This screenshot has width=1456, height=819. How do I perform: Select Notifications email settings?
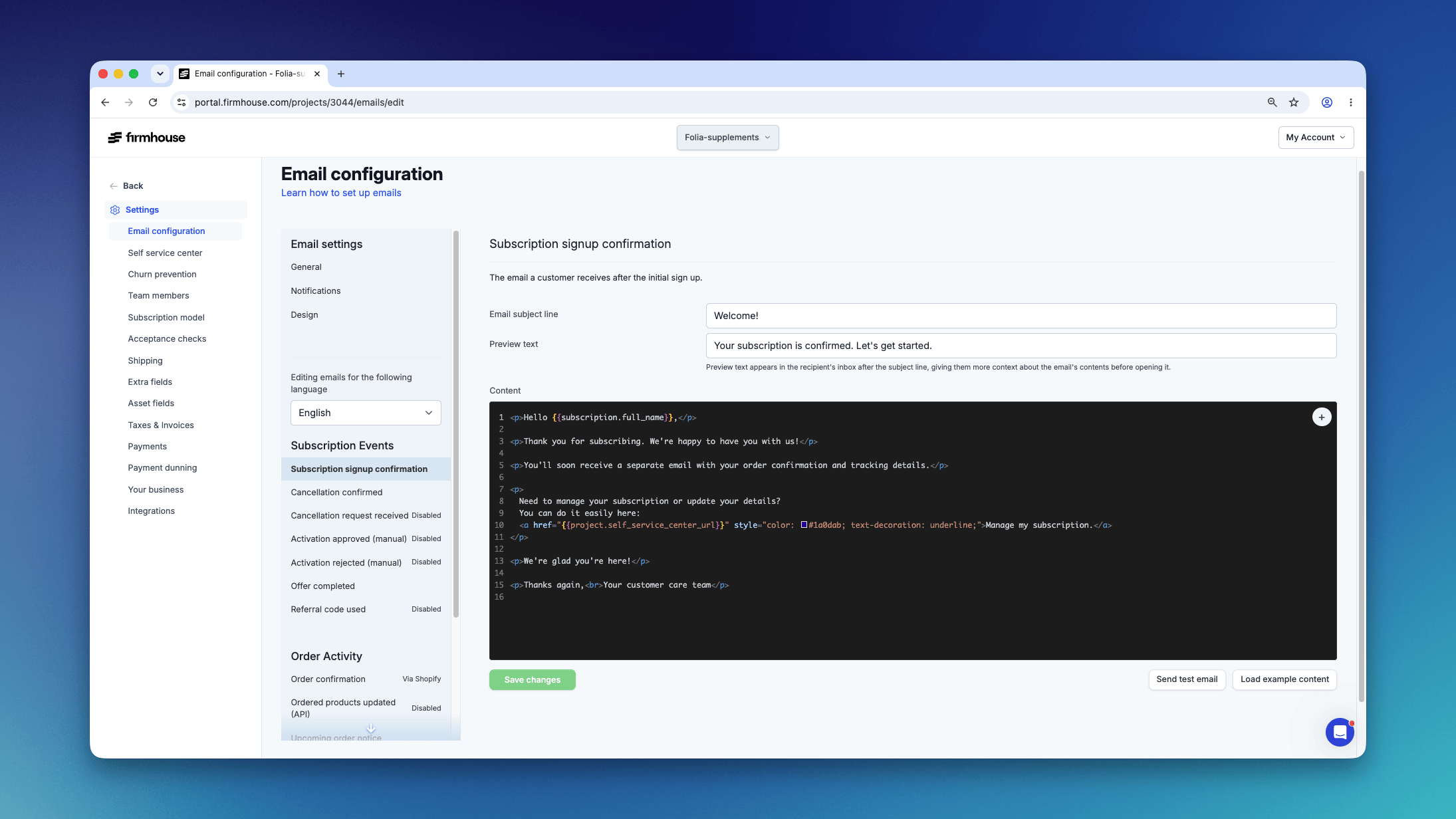315,291
